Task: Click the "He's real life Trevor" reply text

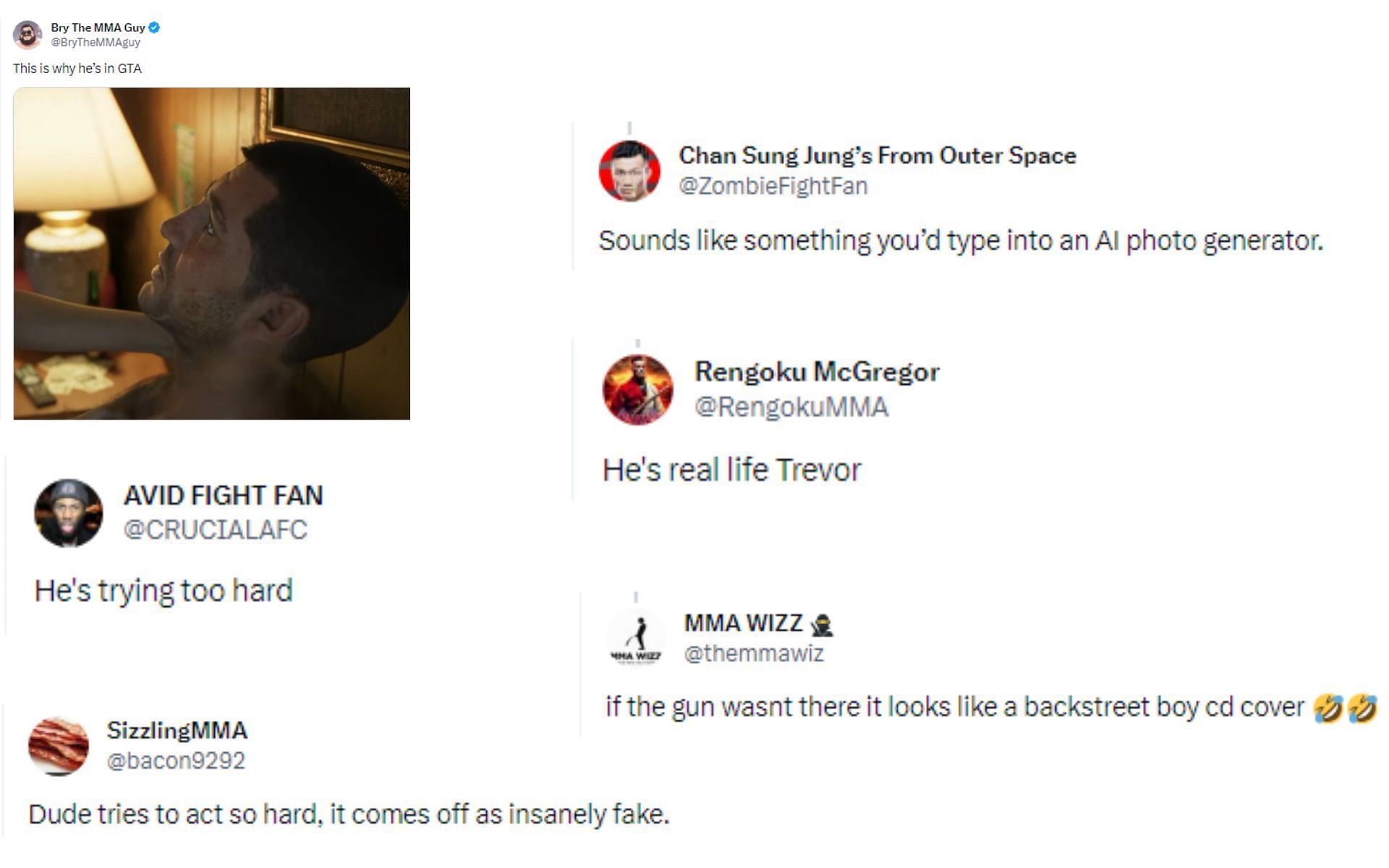Action: [x=731, y=469]
